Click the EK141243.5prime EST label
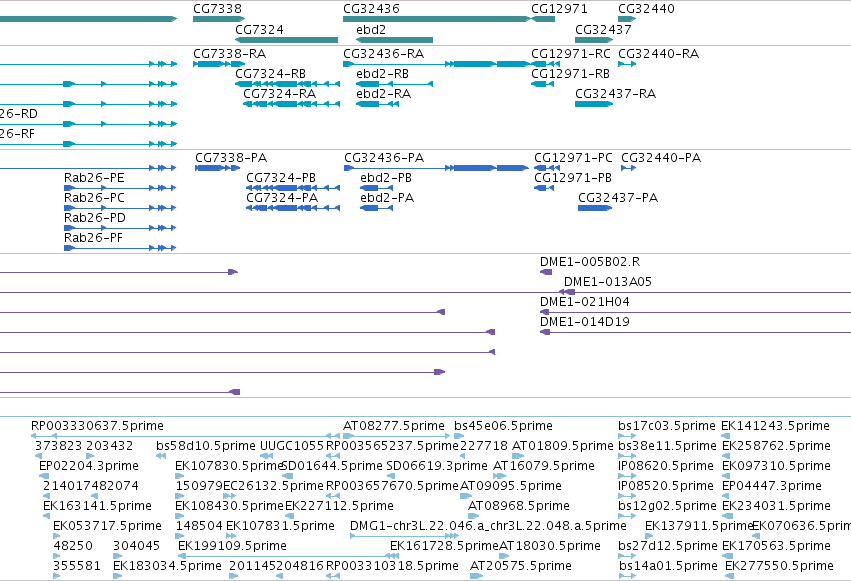Viewport: 851px width, 581px height. pyautogui.click(x=776, y=426)
